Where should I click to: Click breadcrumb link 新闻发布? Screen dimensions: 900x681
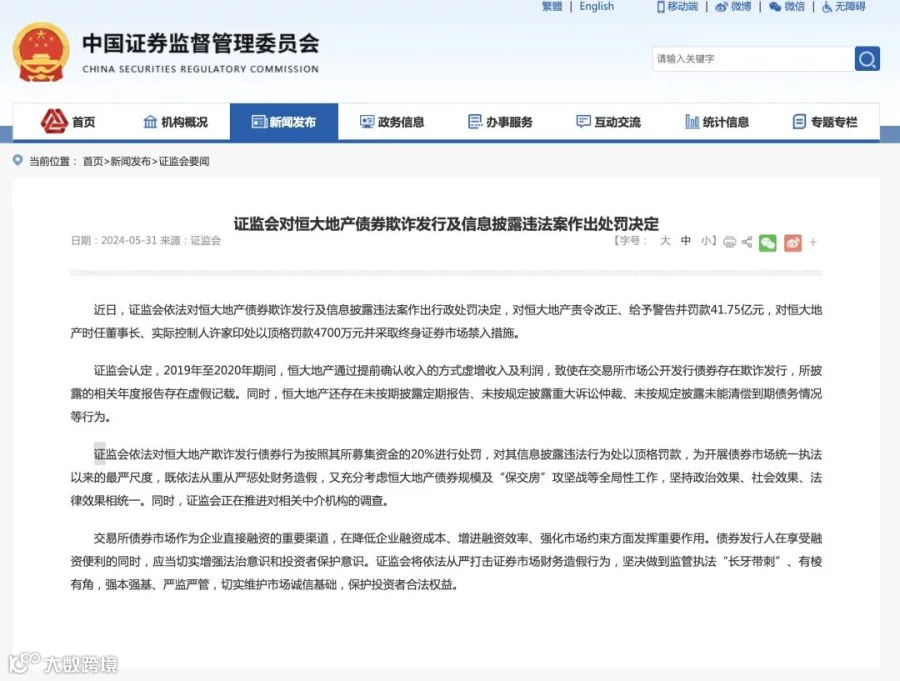130,161
